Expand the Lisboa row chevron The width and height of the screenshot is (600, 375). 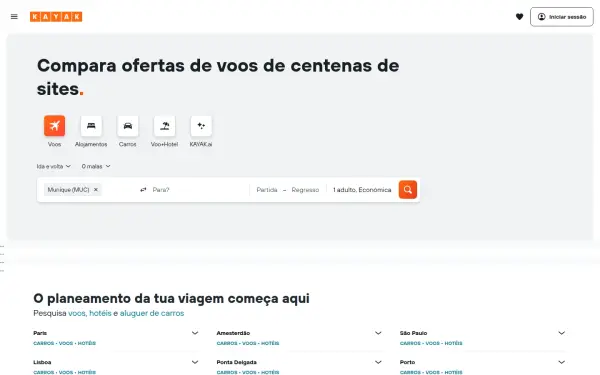[195, 362]
